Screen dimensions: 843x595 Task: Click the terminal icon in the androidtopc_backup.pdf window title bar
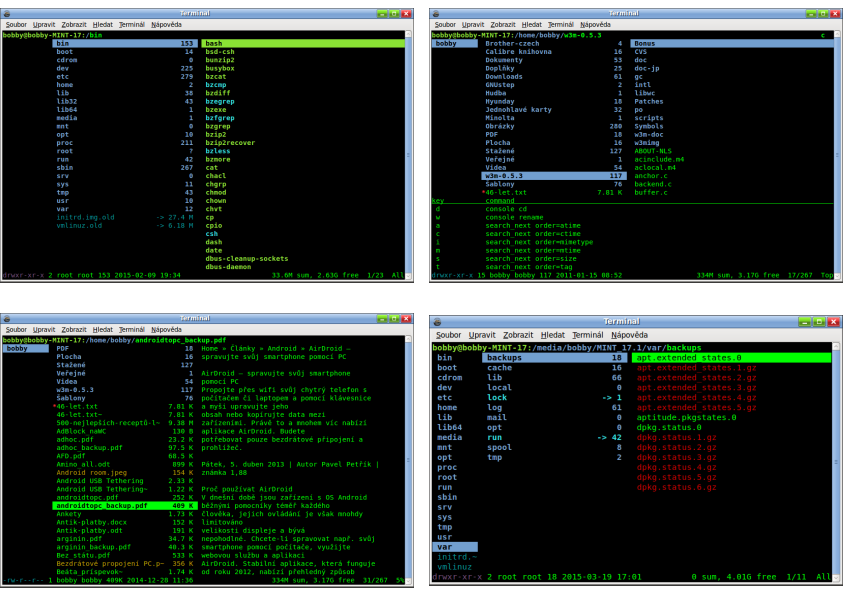pyautogui.click(x=7, y=319)
